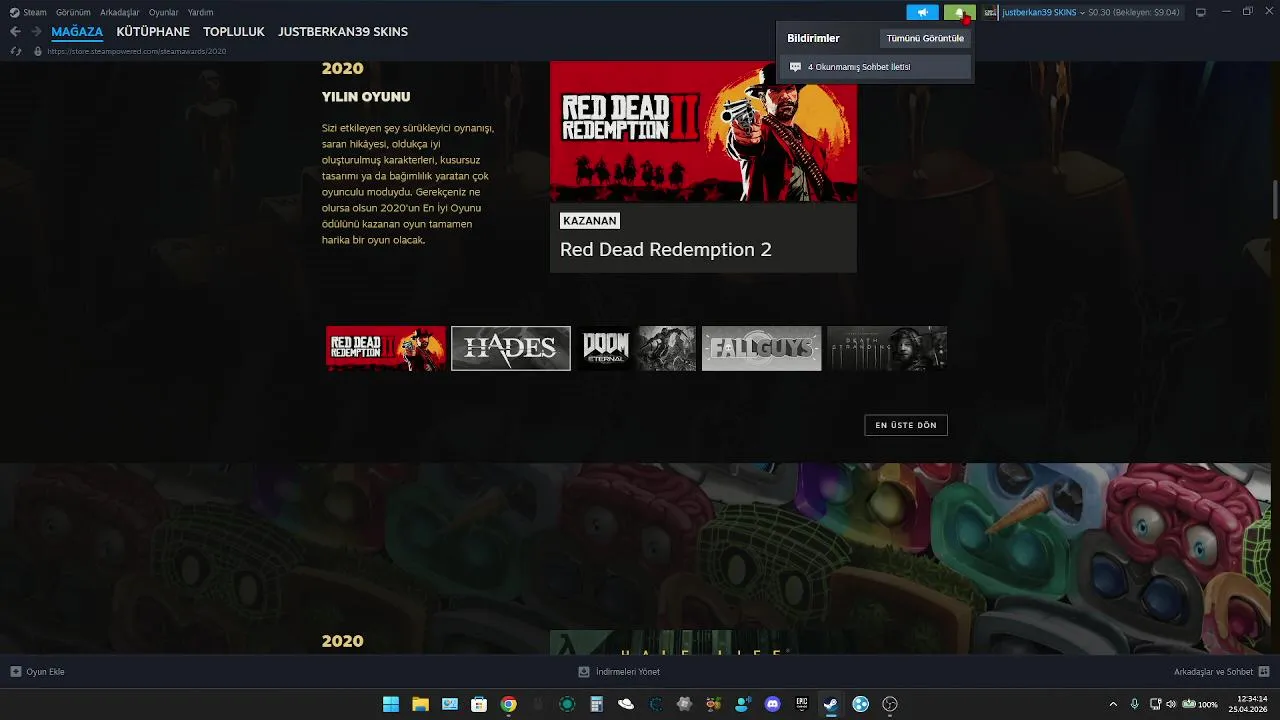The width and height of the screenshot is (1280, 720).
Task: Click the plus icon beside Oyun Ekle
Action: (x=15, y=672)
